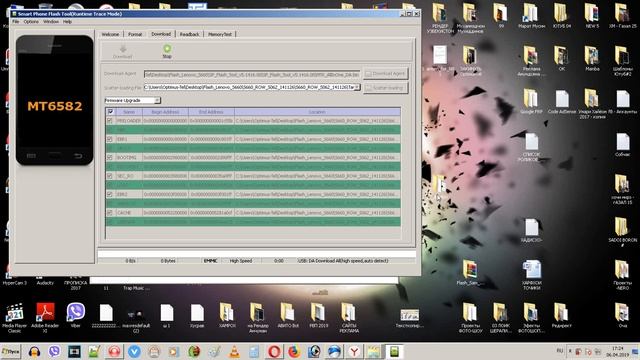
Task: Expand the scatter-loading file path dropdown arrow
Action: pos(357,87)
